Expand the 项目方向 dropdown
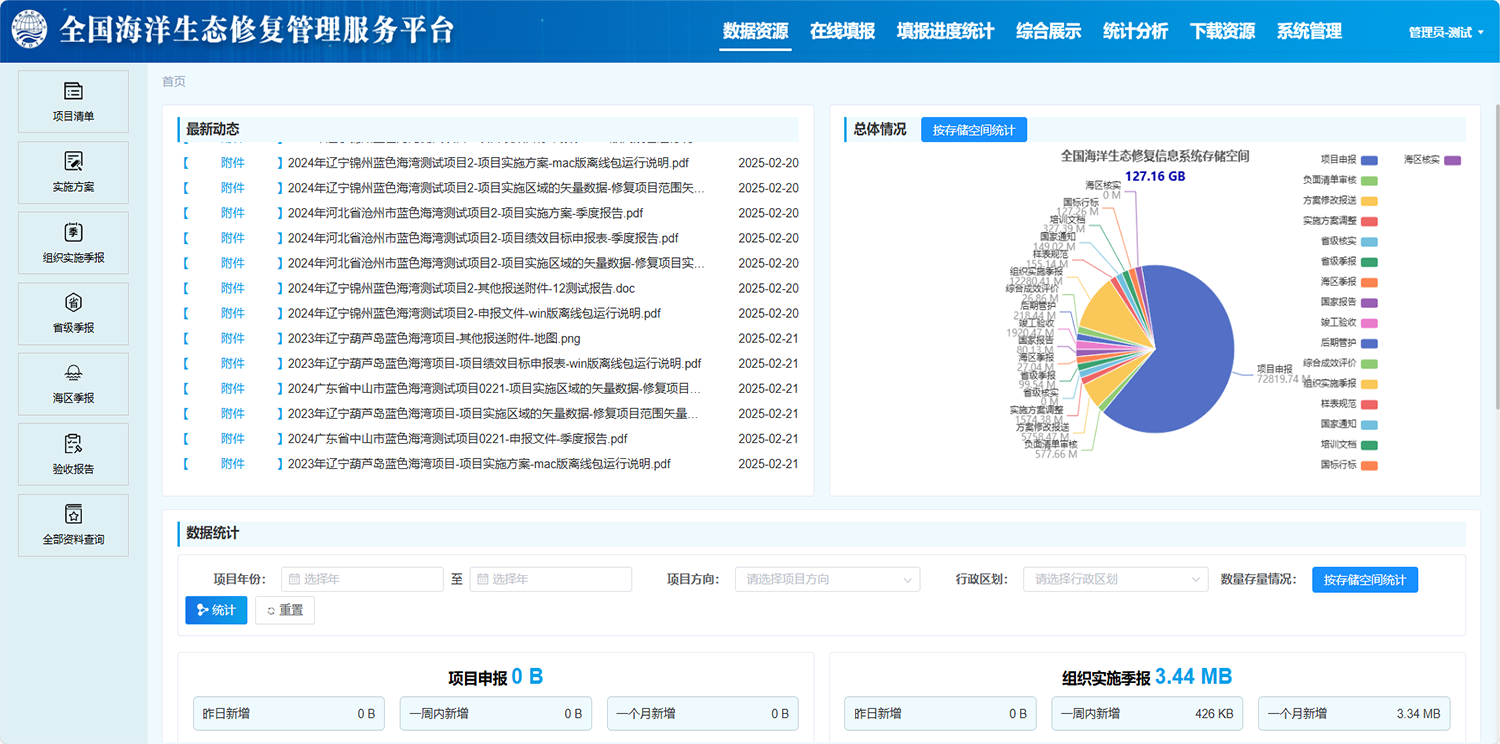Image resolution: width=1500 pixels, height=744 pixels. pyautogui.click(x=827, y=579)
